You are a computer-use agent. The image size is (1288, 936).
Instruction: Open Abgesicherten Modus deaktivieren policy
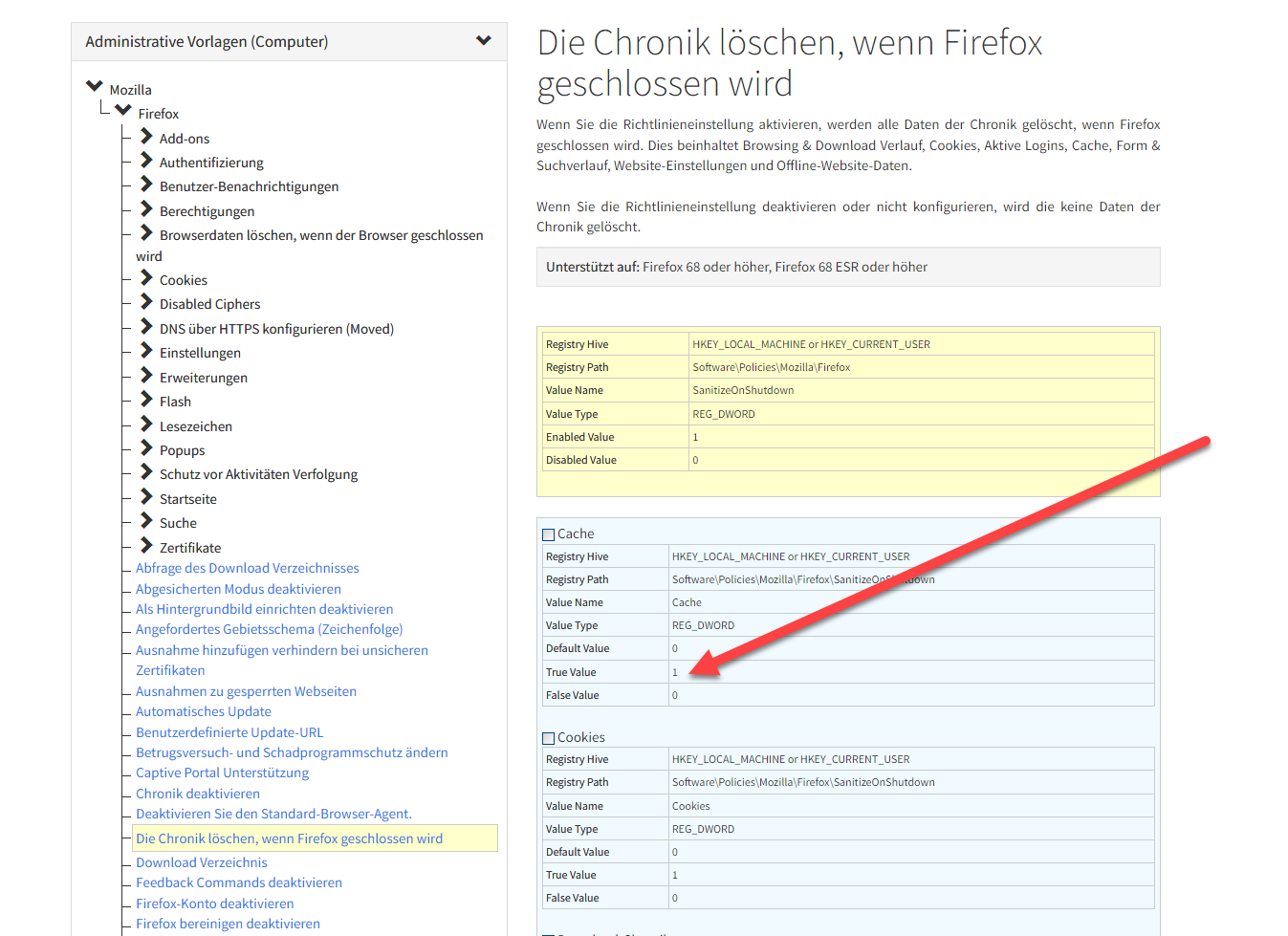[x=238, y=589]
